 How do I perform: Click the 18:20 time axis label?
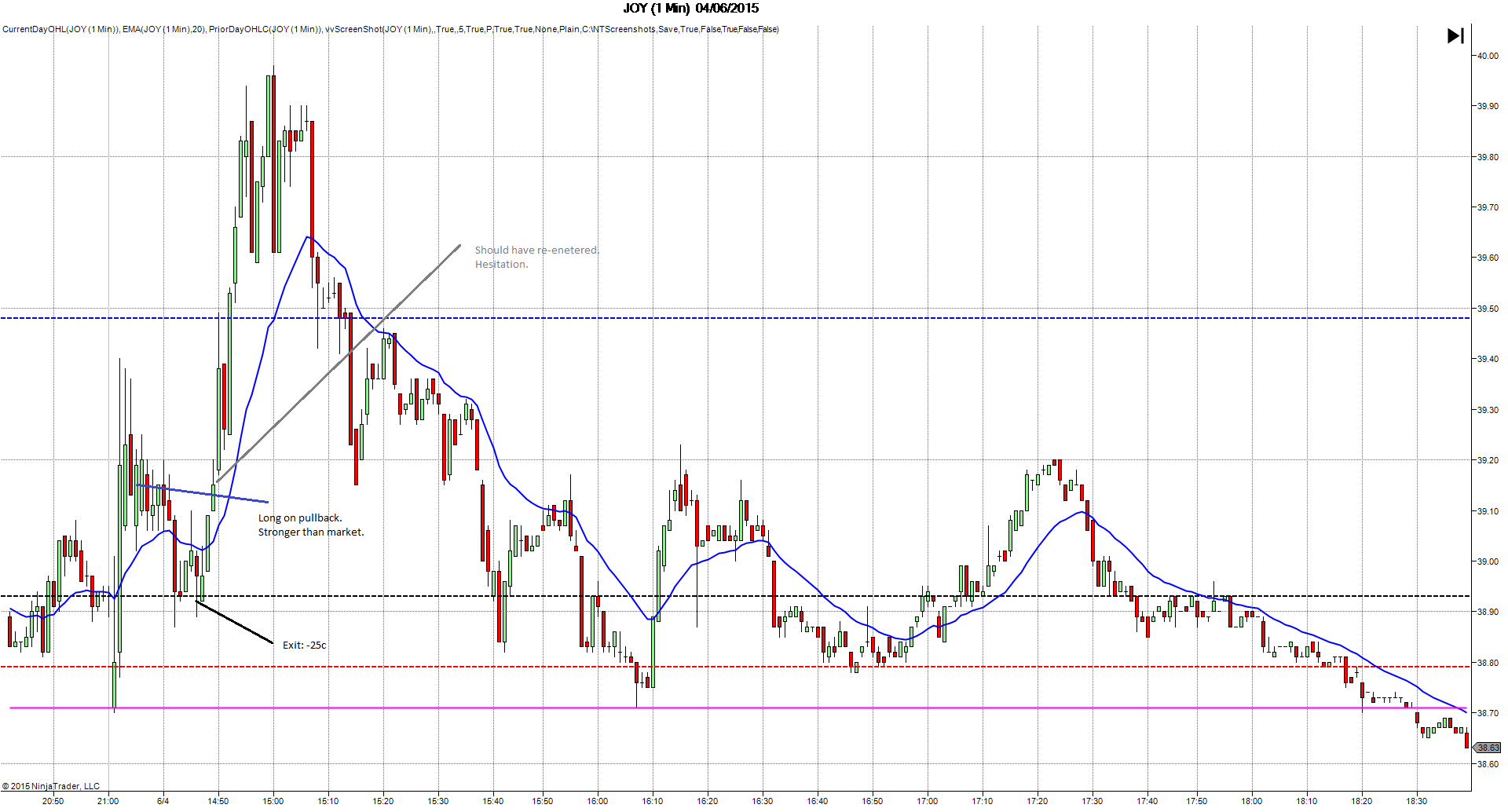click(1362, 801)
